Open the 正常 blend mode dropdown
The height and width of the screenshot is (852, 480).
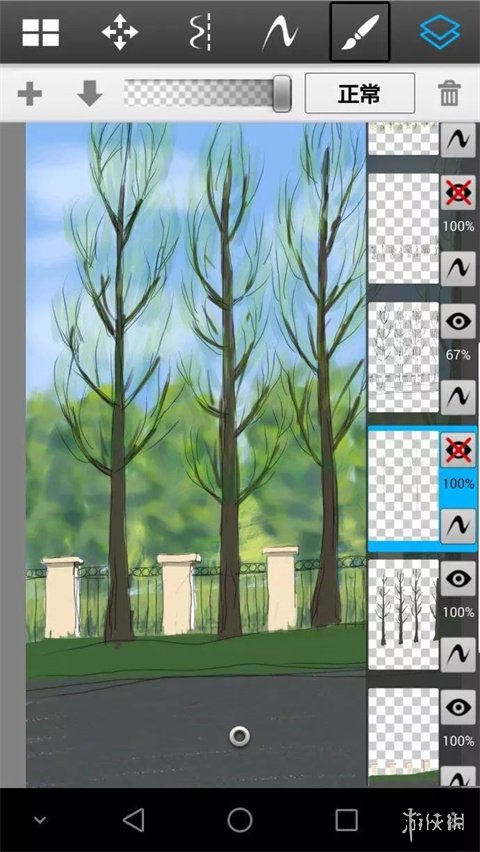359,93
